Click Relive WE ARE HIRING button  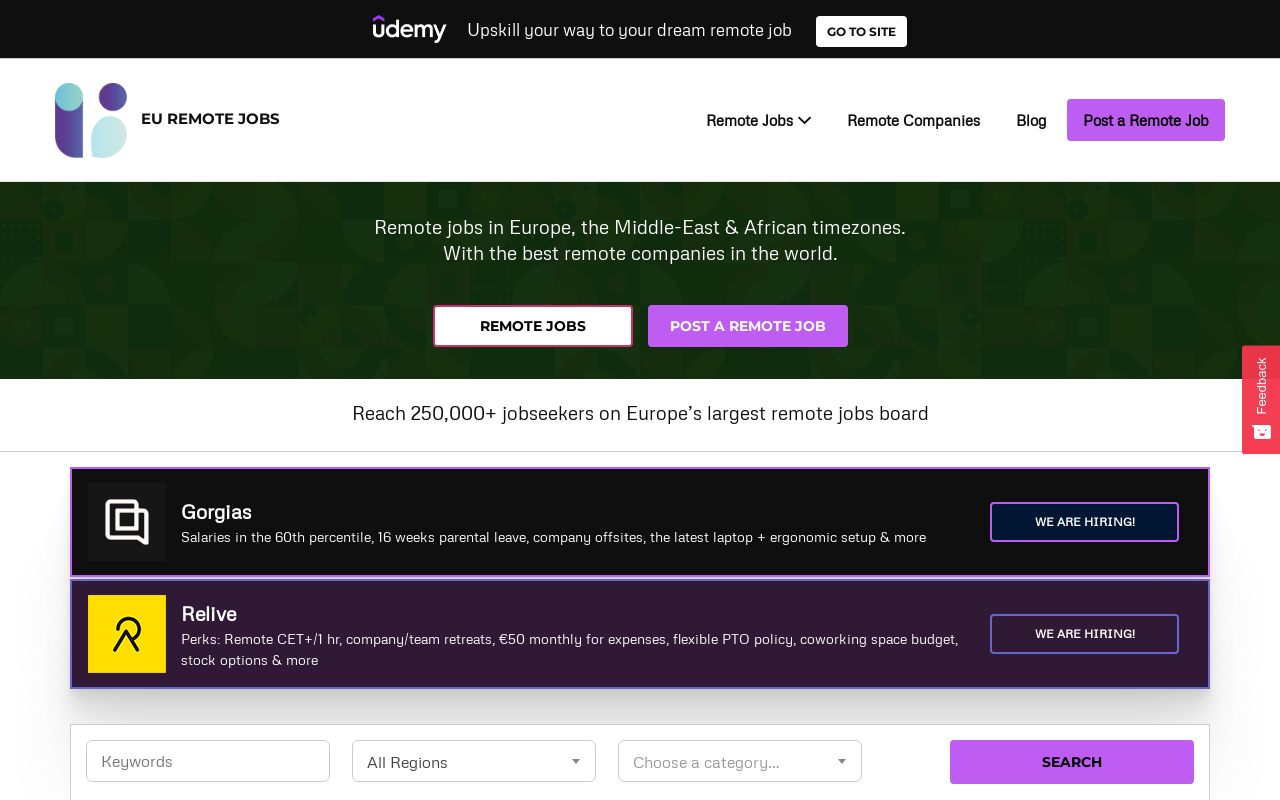pyautogui.click(x=1084, y=634)
